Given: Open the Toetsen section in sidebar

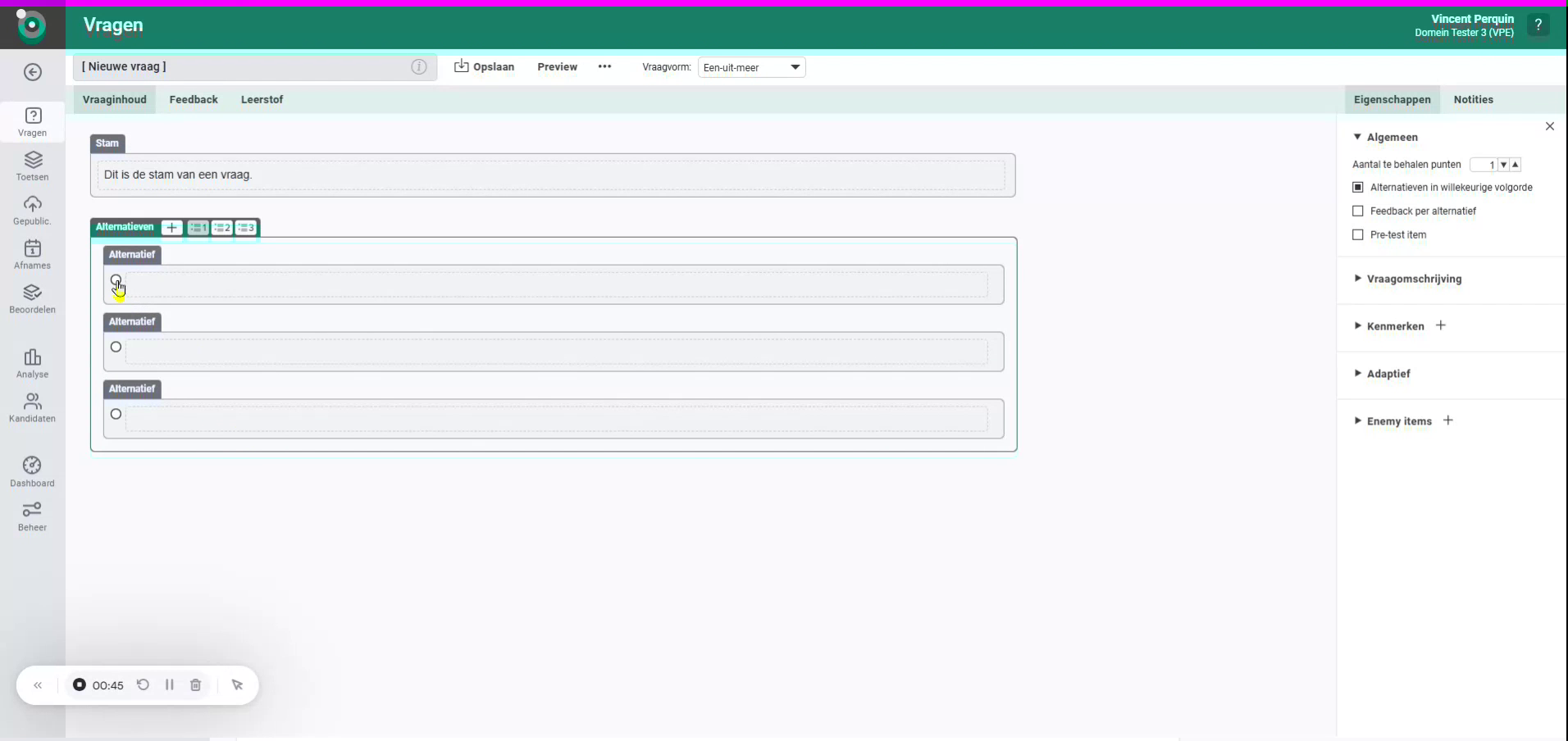Looking at the screenshot, I should pyautogui.click(x=32, y=166).
